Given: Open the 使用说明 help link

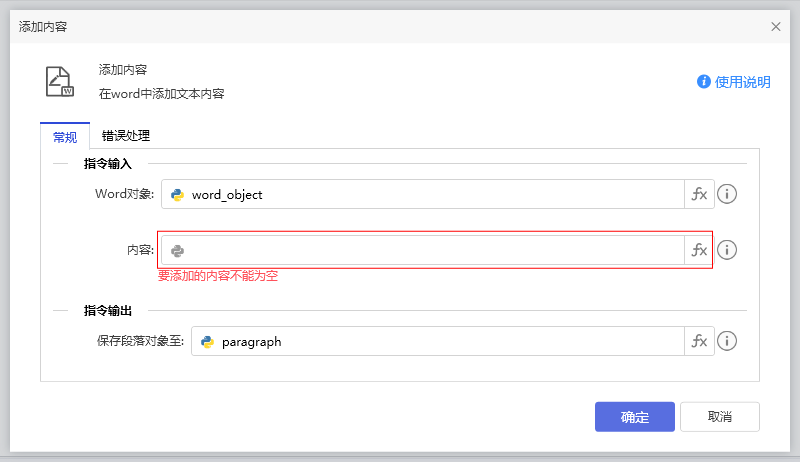Looking at the screenshot, I should pos(742,82).
